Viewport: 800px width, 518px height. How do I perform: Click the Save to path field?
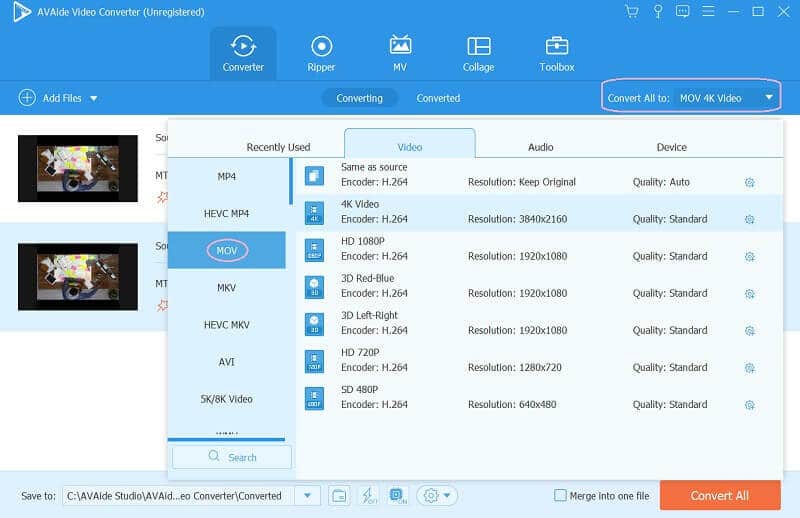point(179,496)
